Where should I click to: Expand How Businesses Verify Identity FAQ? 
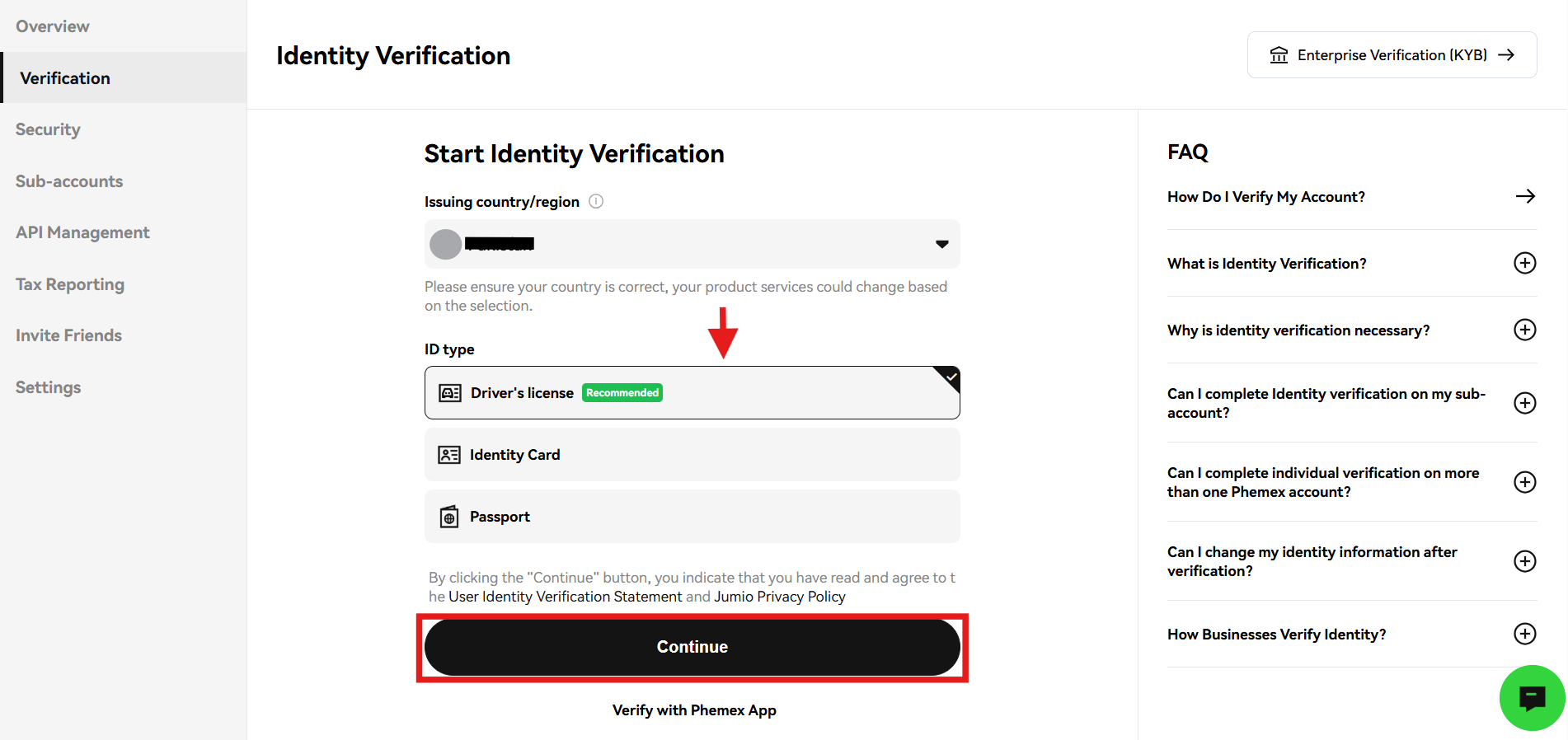coord(1524,634)
